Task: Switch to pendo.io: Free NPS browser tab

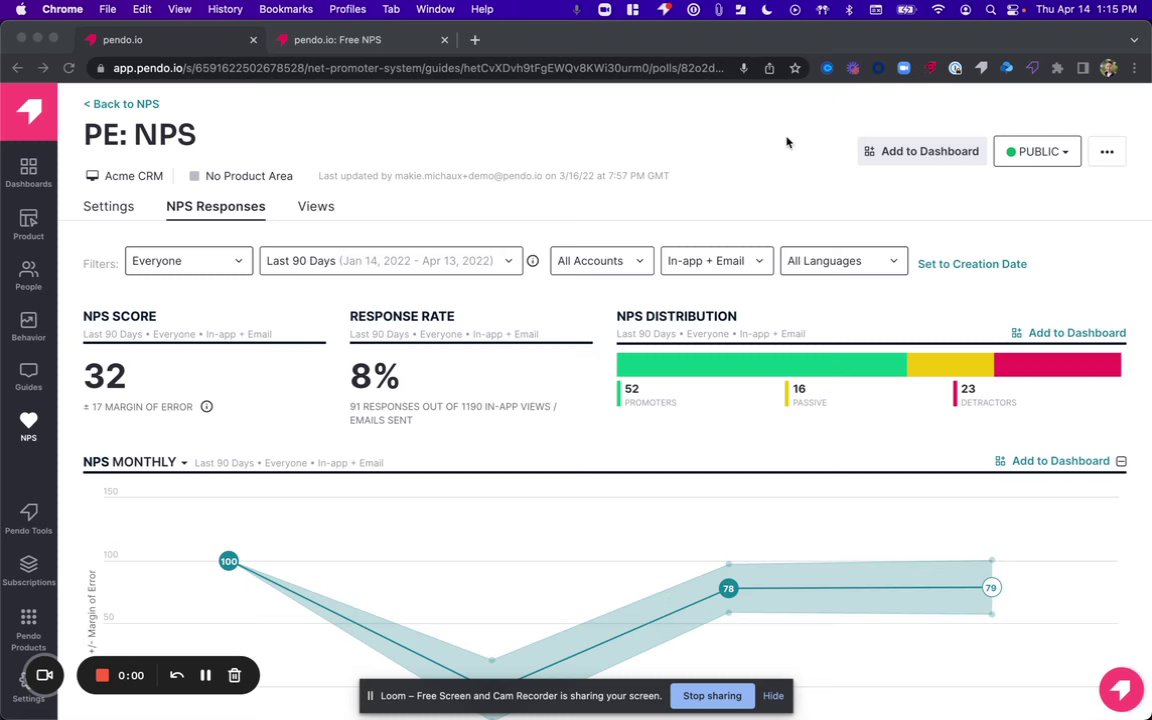Action: pos(363,40)
